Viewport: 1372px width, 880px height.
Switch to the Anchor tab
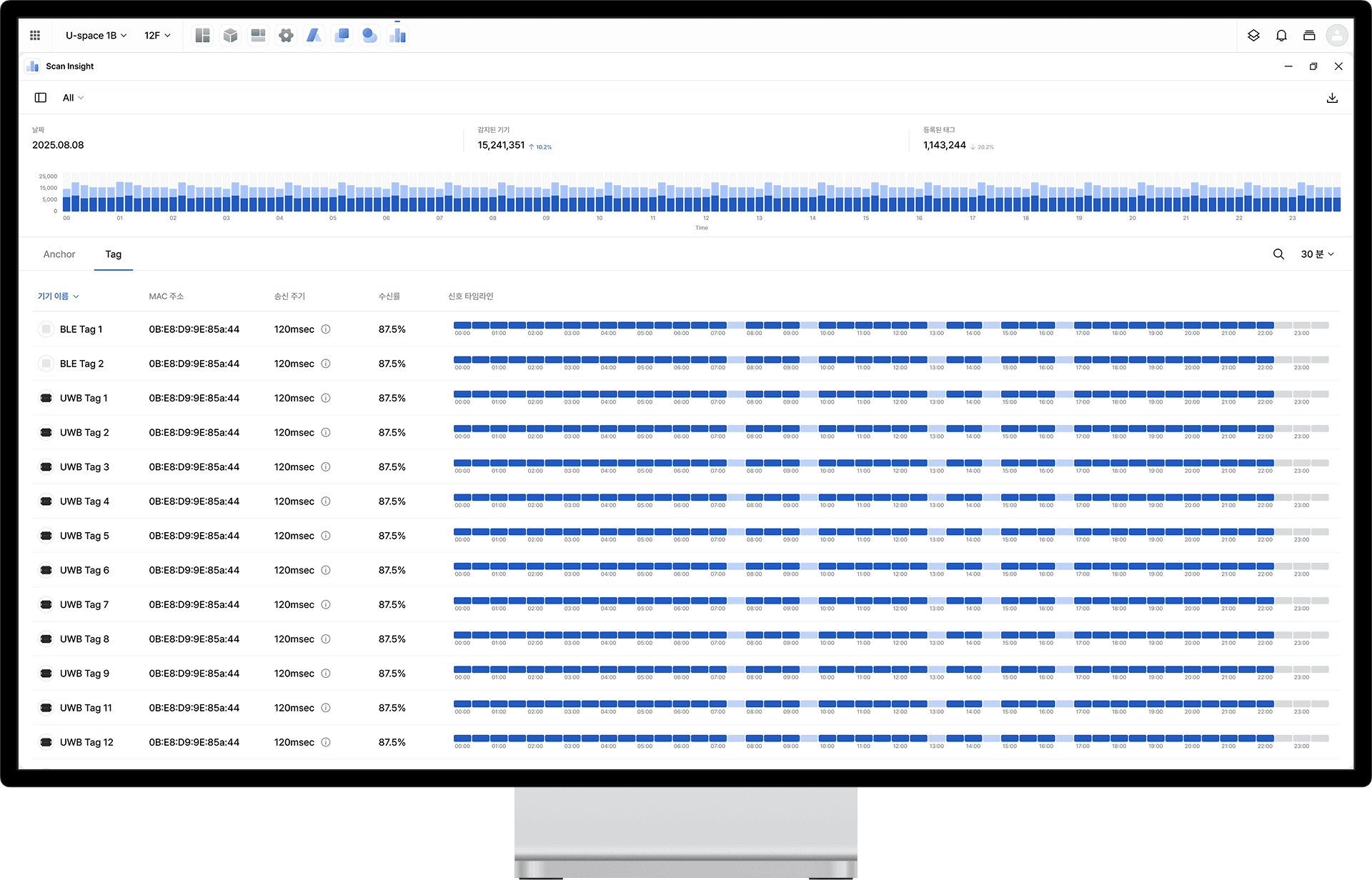pyautogui.click(x=59, y=254)
